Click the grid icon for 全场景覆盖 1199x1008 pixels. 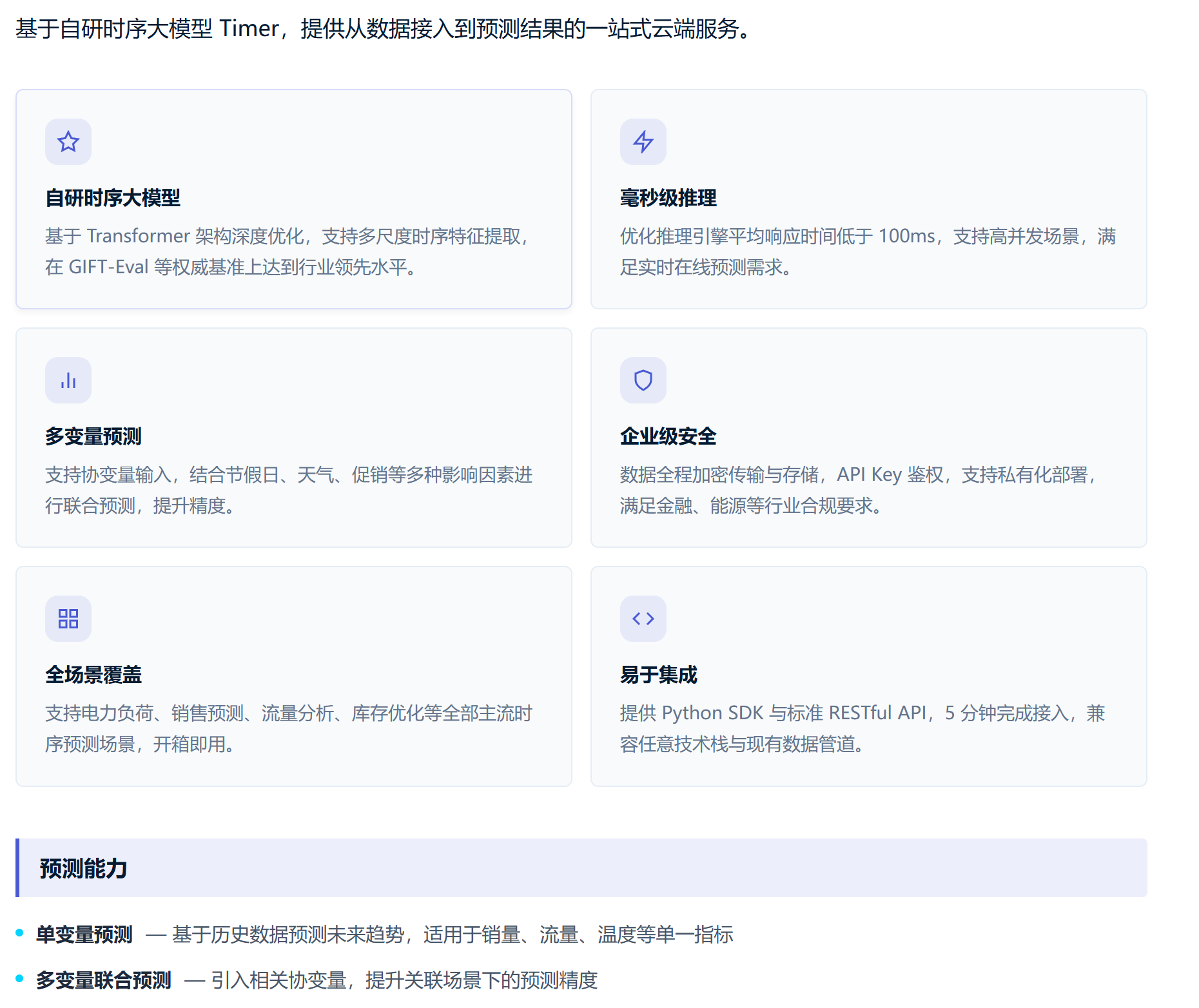pos(68,619)
